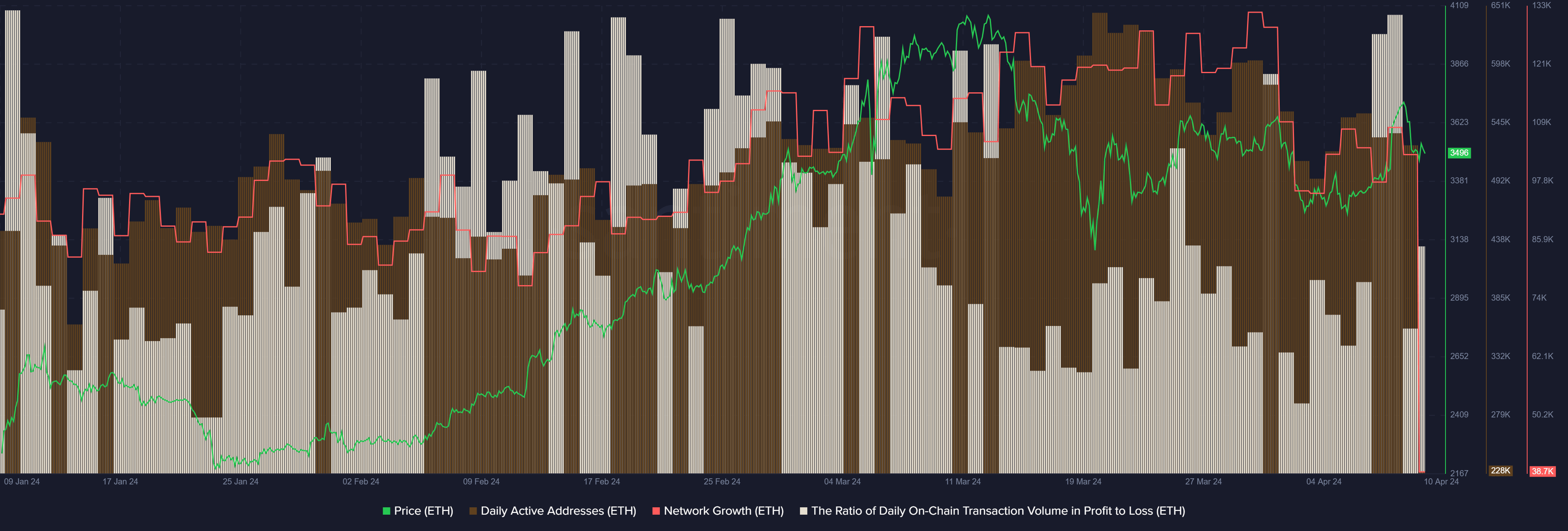
Task: Click the 109K network growth axis label
Action: pos(1542,123)
